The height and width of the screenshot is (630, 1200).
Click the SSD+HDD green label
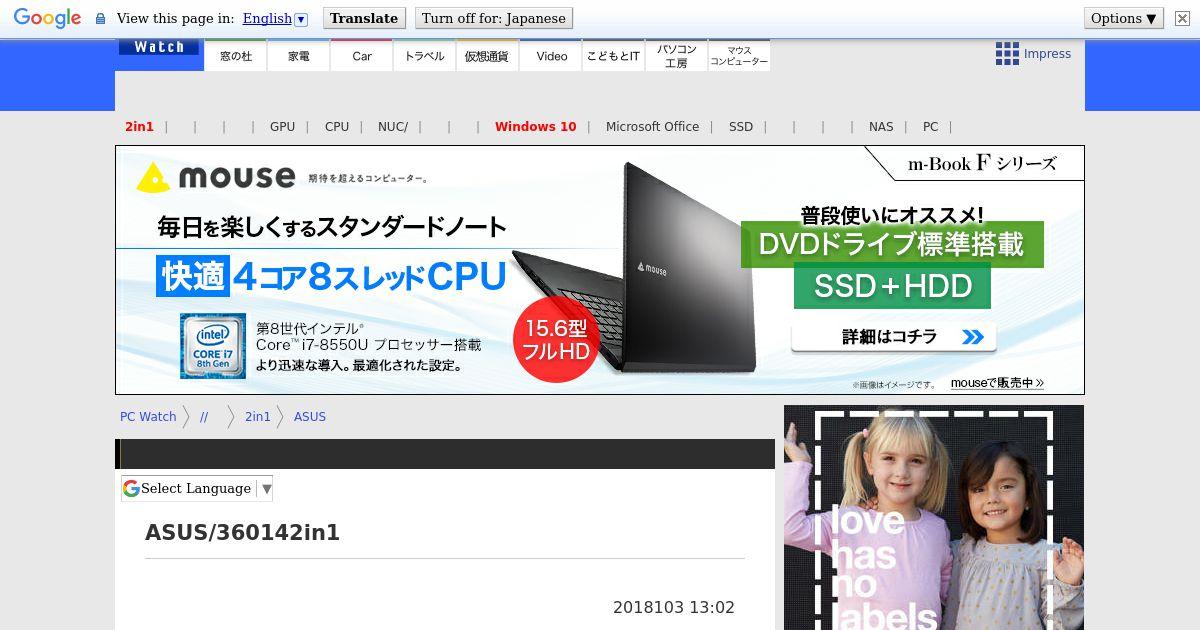coord(893,286)
